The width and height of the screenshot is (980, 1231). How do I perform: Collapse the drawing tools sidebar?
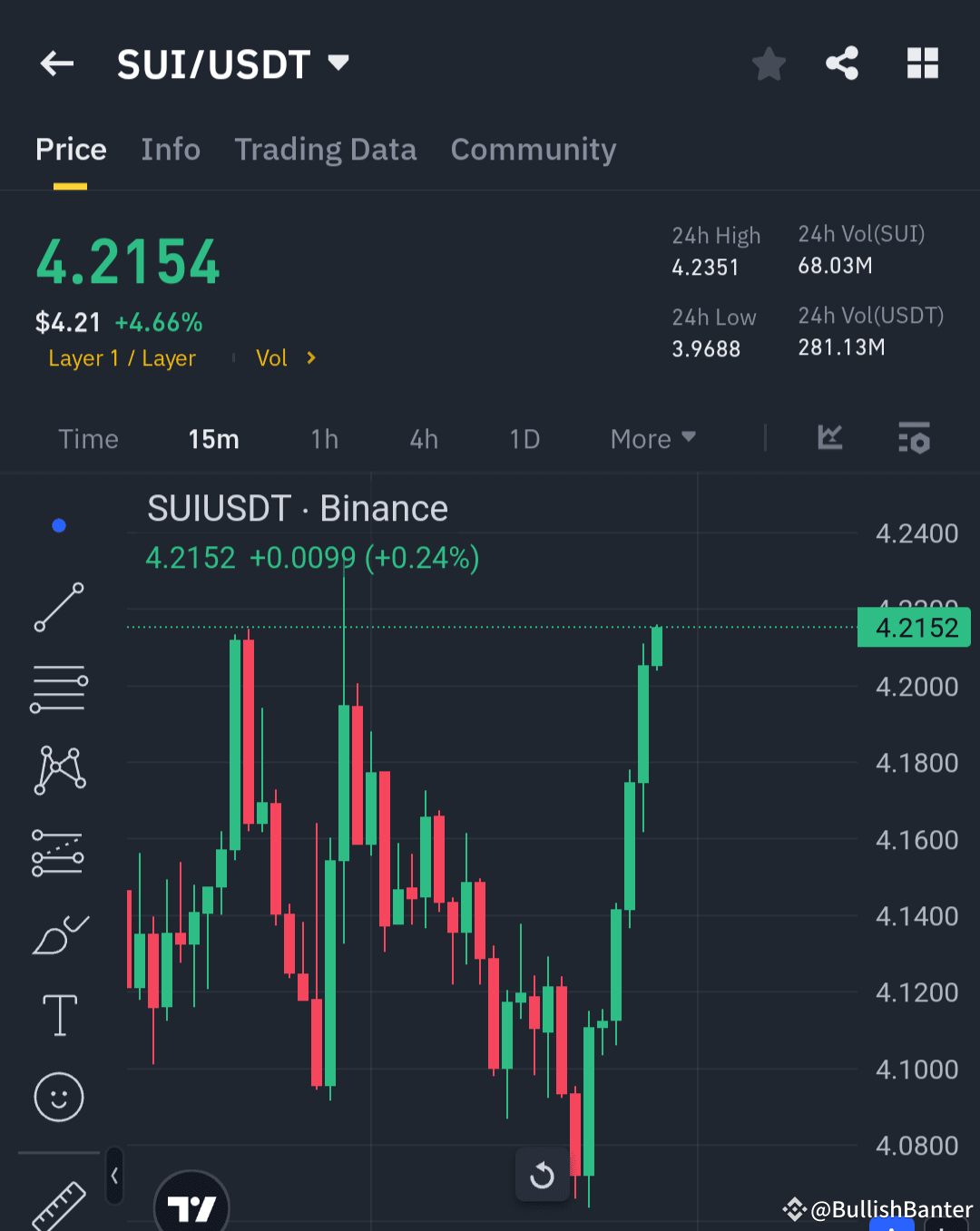114,1174
